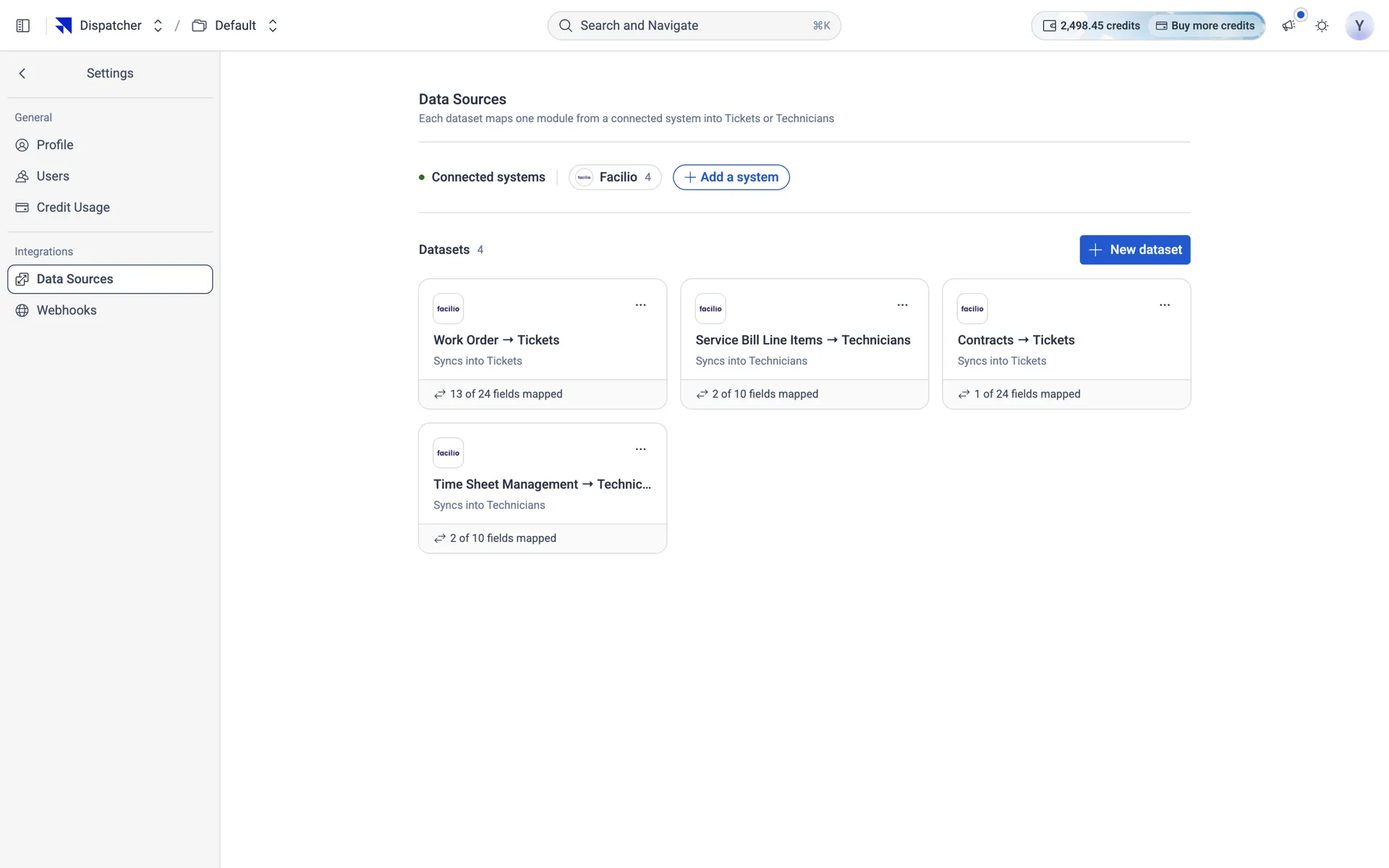The image size is (1389, 868).
Task: Open Work Order card options menu
Action: 640,305
